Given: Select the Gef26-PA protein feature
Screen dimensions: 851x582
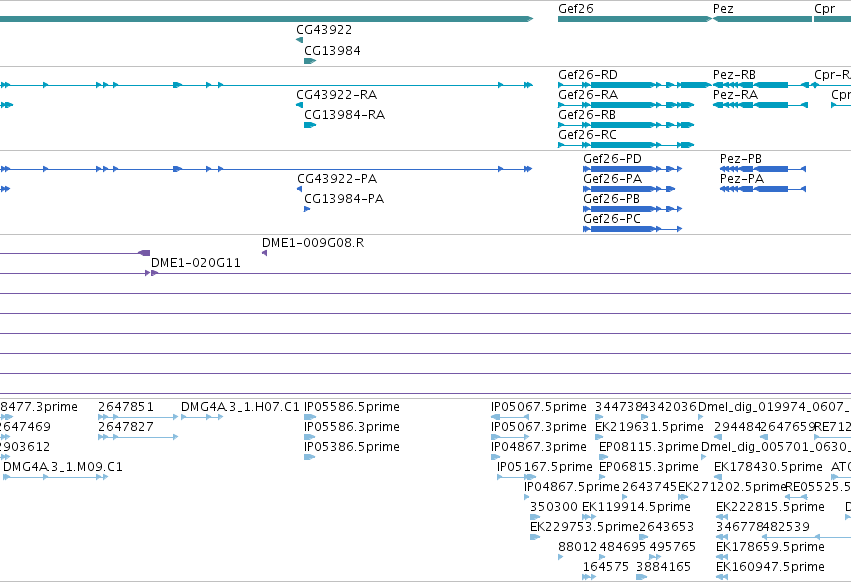Looking at the screenshot, I should click(x=629, y=189).
